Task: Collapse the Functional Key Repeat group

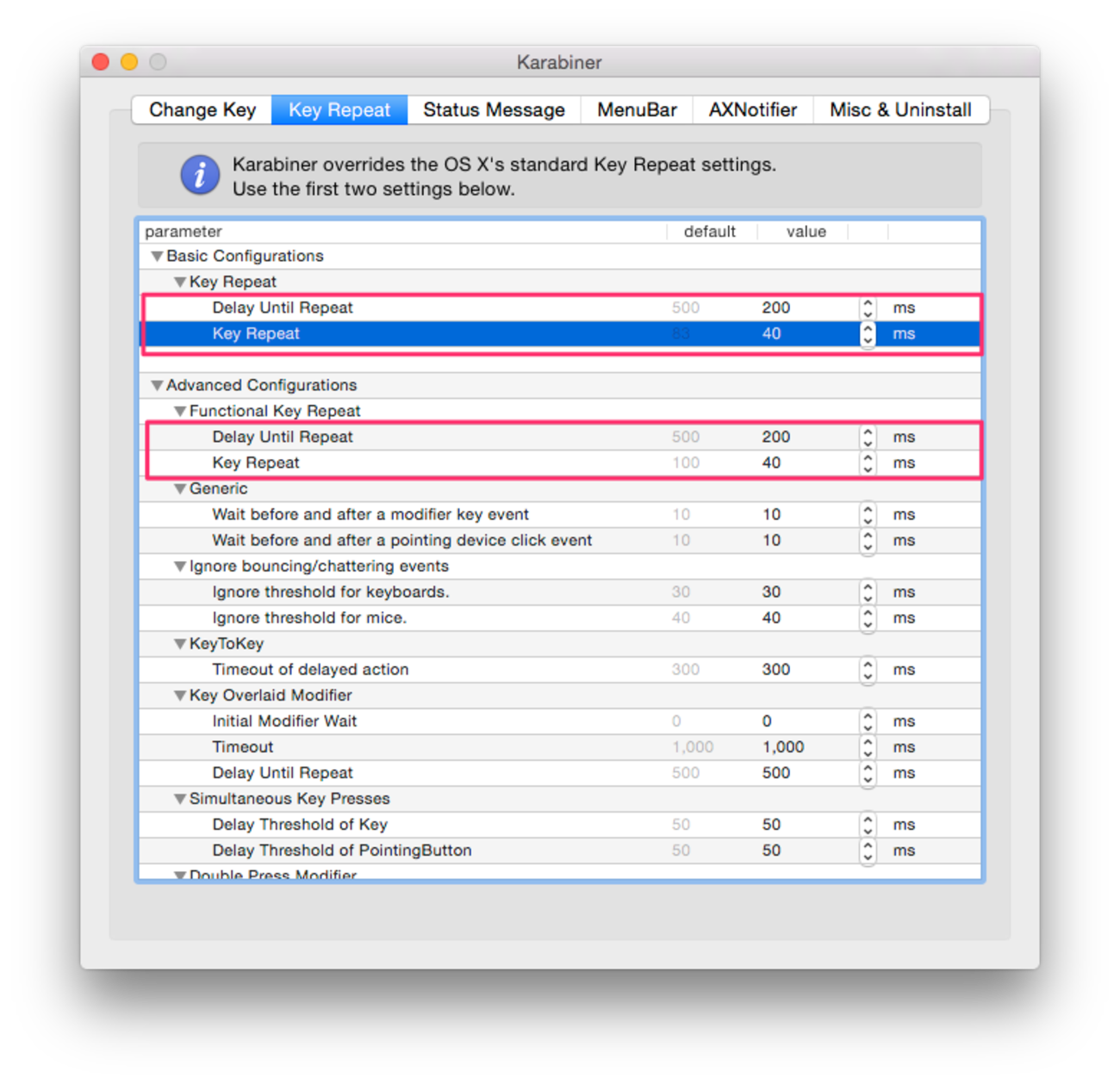Action: pos(180,411)
